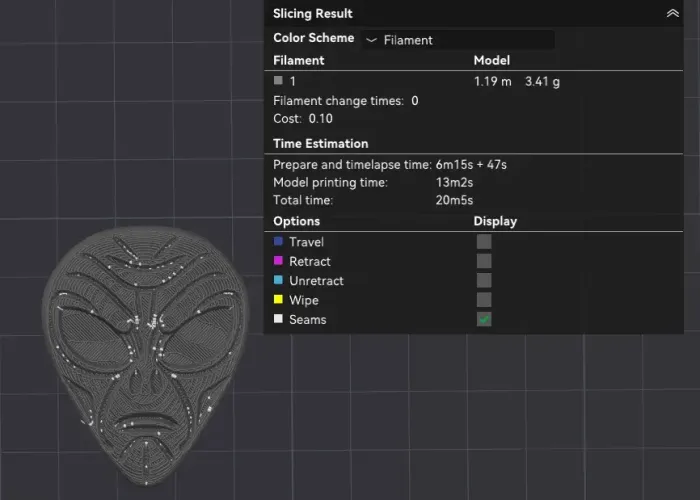Enable the Travel display checkbox
Viewport: 700px width, 500px height.
pos(484,242)
